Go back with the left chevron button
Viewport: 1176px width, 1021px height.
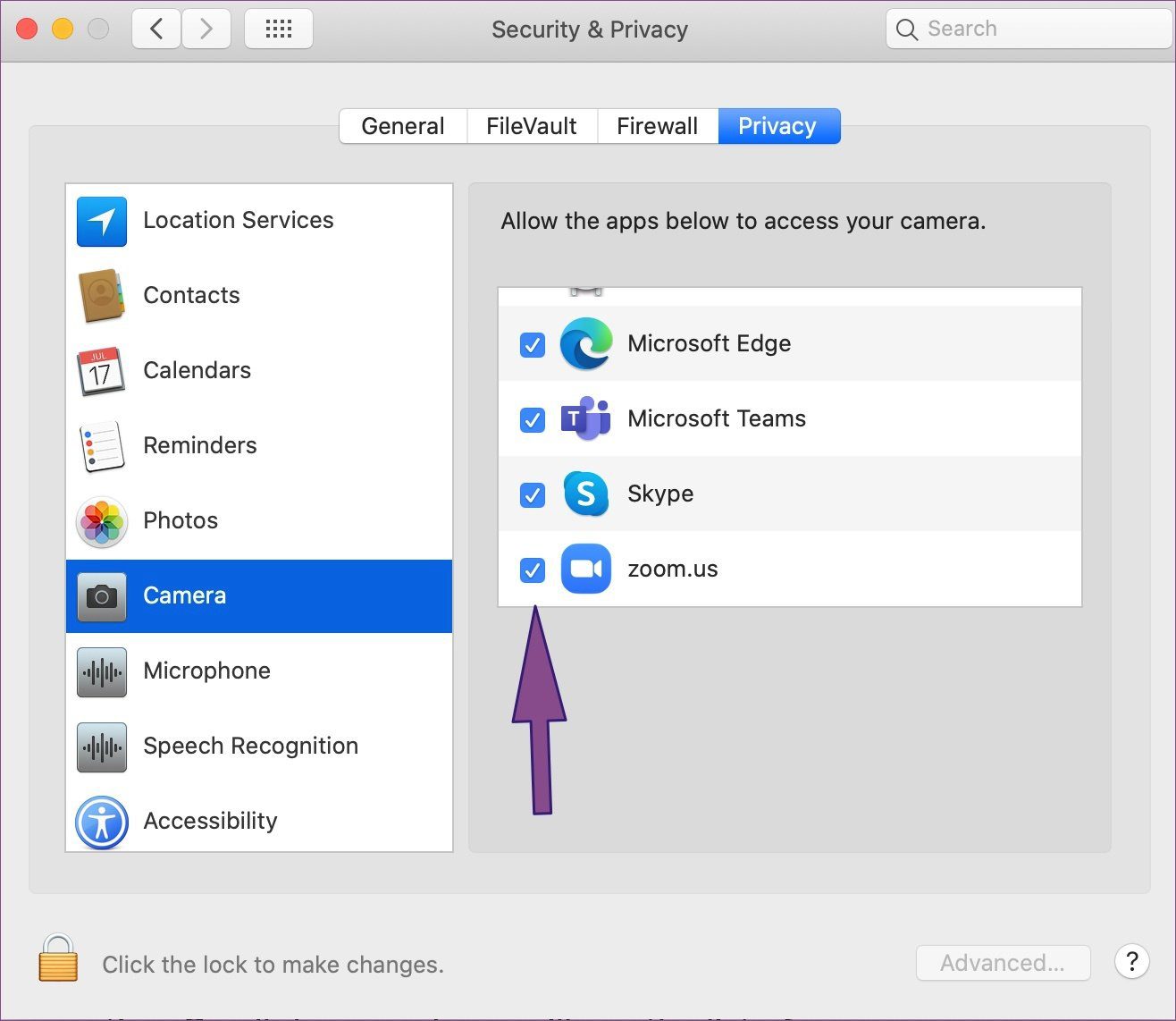pyautogui.click(x=156, y=30)
